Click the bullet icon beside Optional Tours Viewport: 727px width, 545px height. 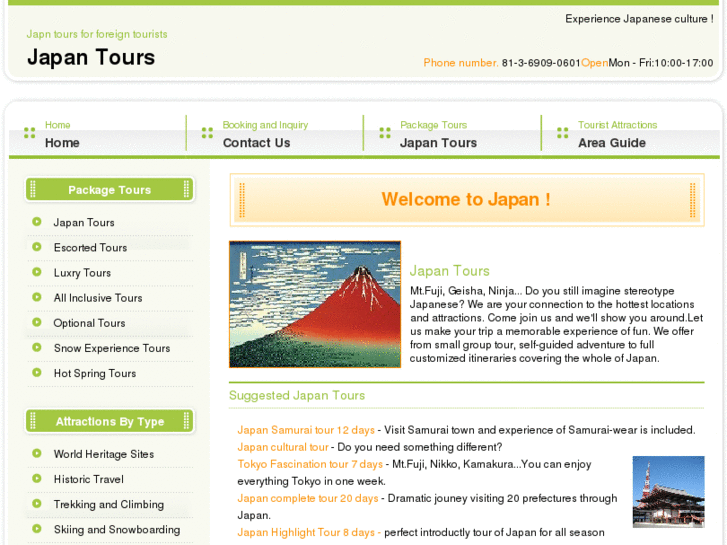37,322
